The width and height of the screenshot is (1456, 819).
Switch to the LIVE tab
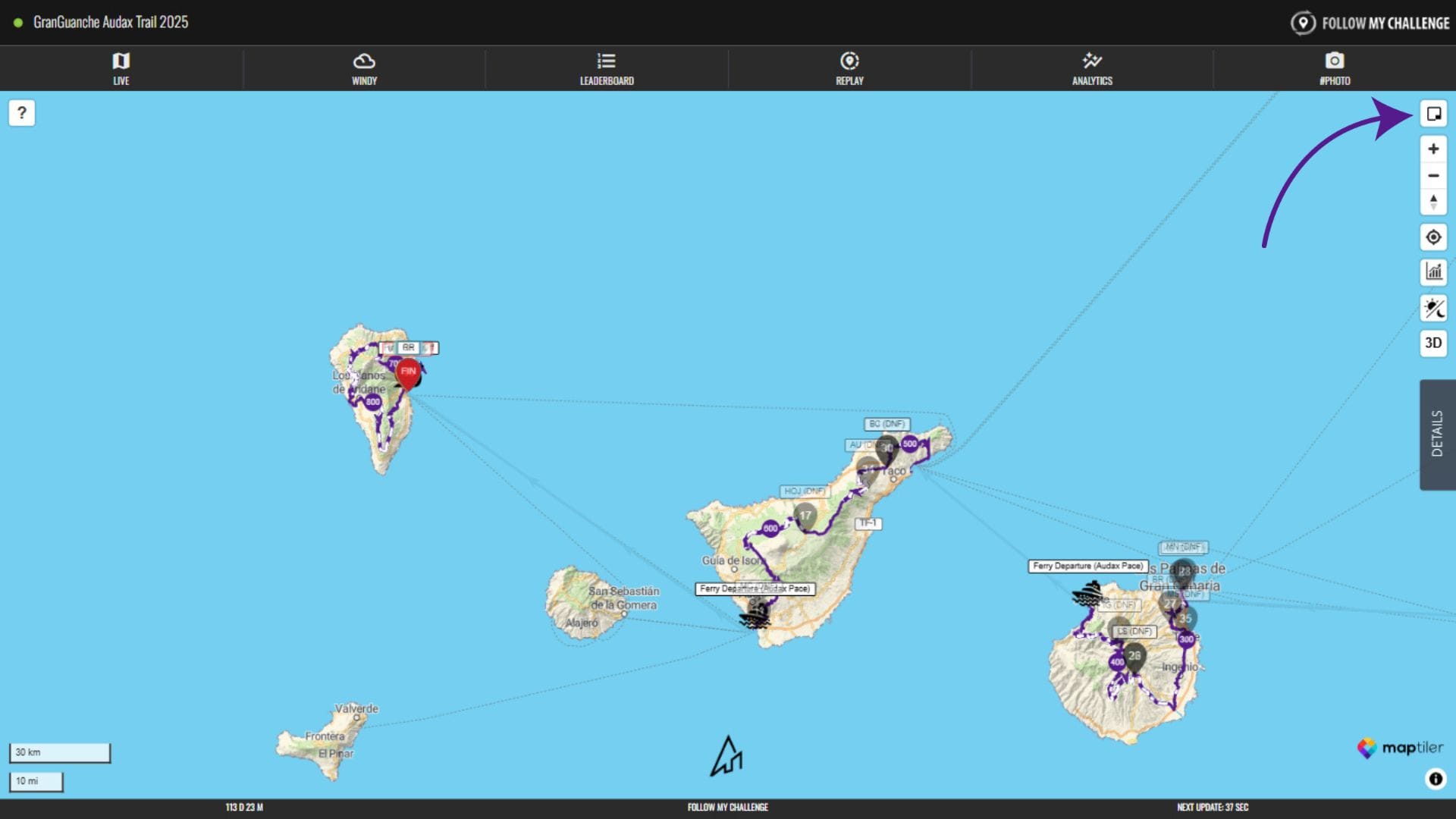pos(121,68)
